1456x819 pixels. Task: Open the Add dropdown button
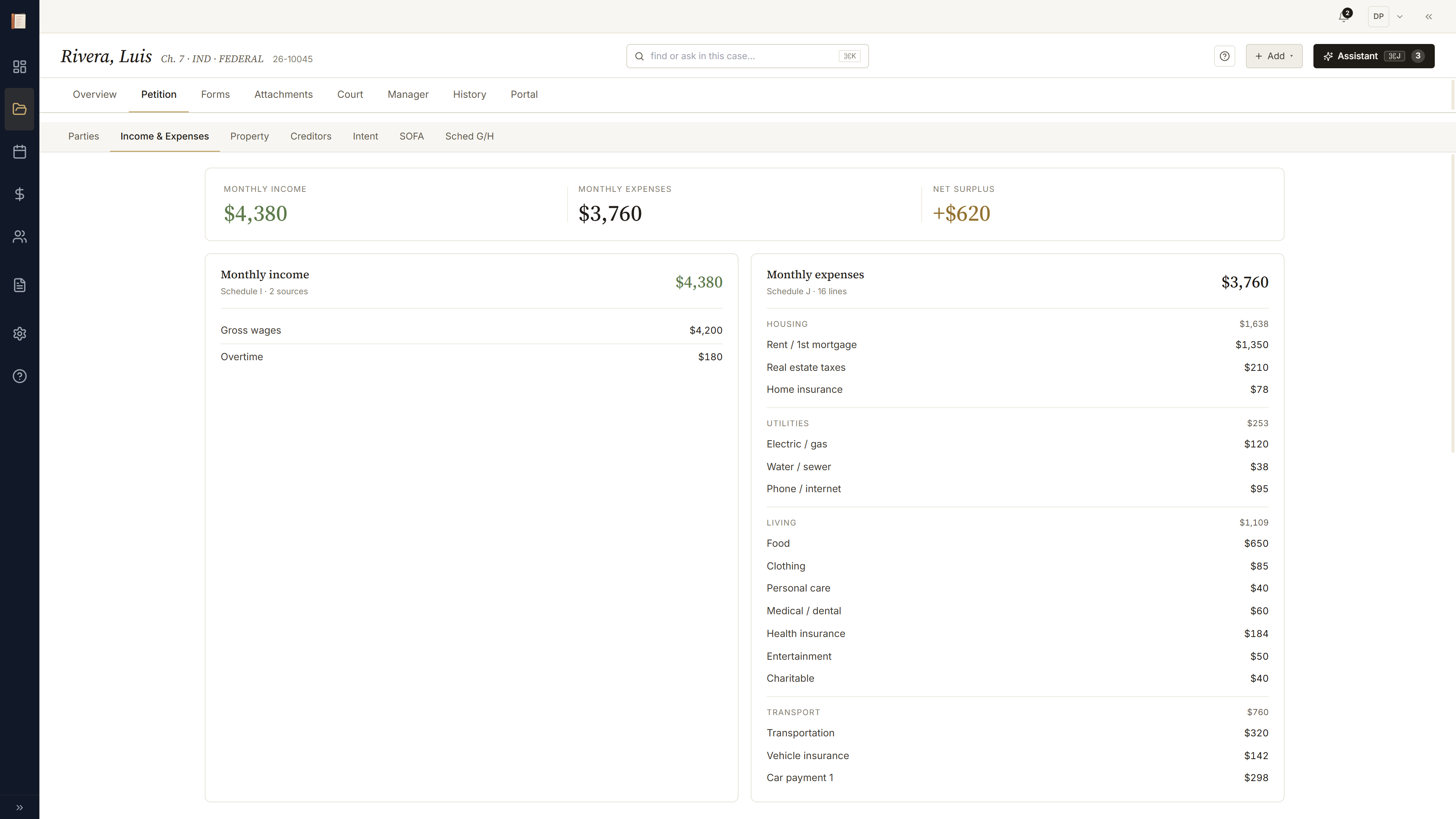[1274, 56]
